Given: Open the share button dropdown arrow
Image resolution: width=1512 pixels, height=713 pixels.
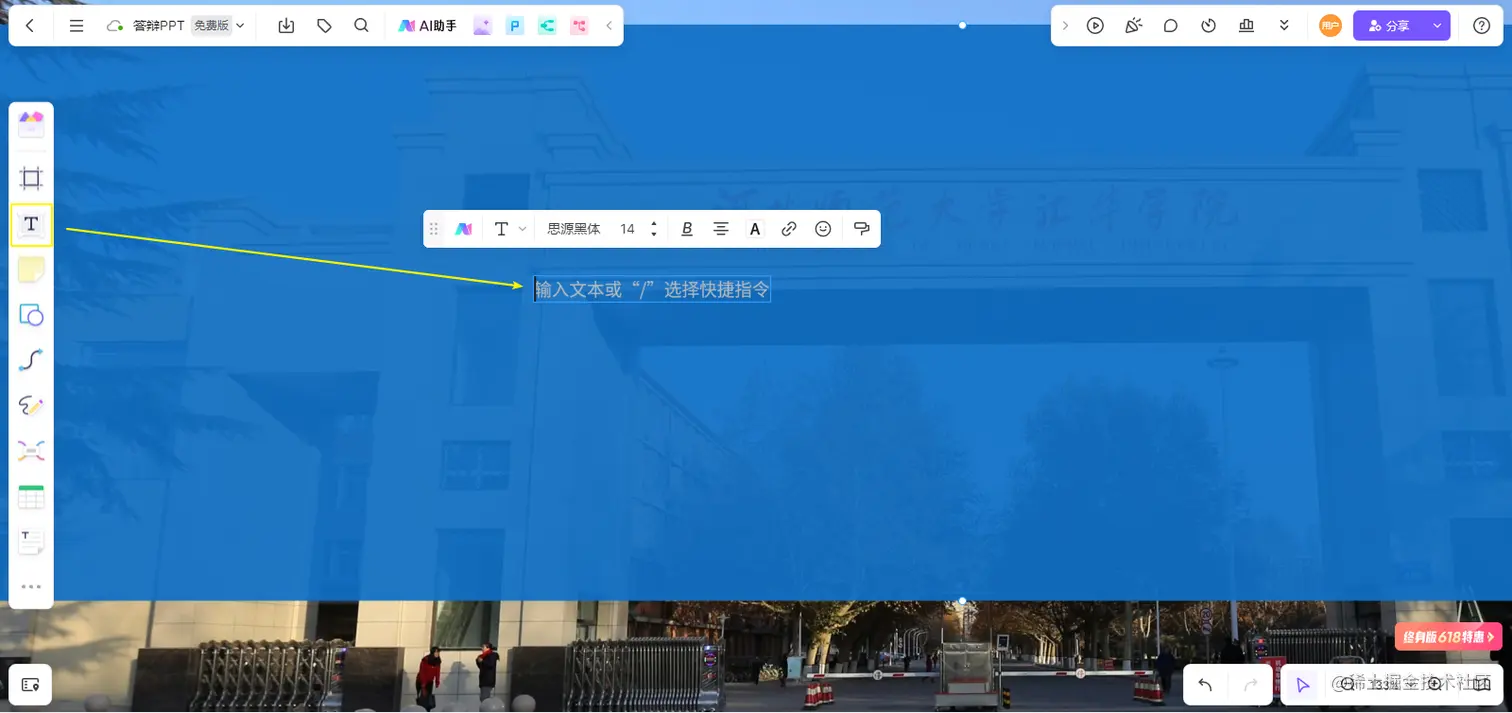Looking at the screenshot, I should pyautogui.click(x=1438, y=26).
